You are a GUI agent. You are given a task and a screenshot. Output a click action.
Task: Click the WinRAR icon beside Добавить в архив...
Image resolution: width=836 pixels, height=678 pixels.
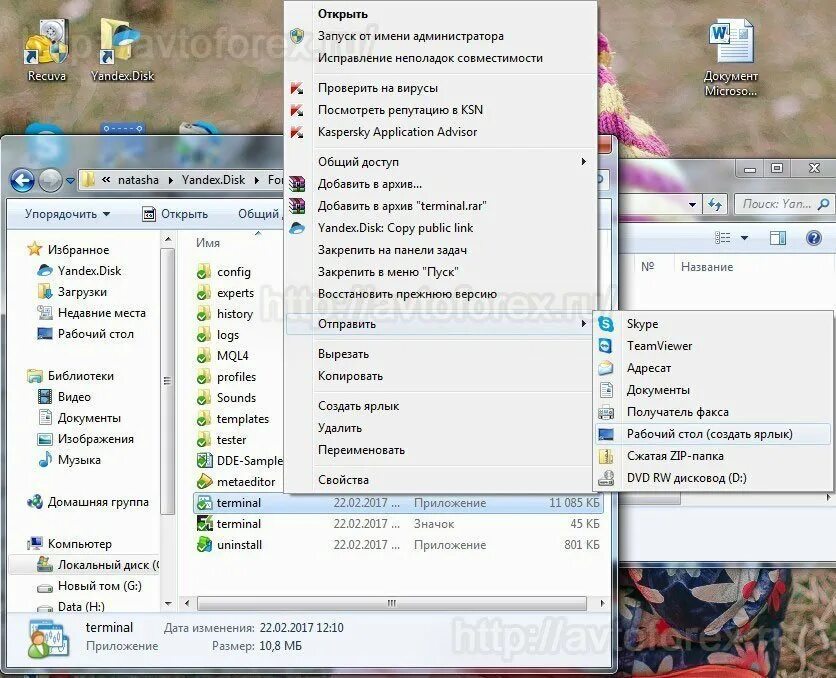pos(297,184)
